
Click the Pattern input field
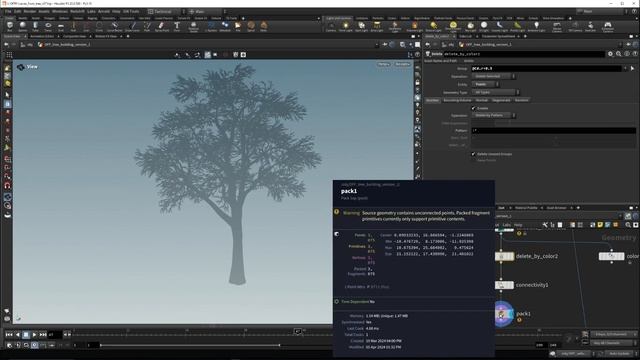point(553,131)
